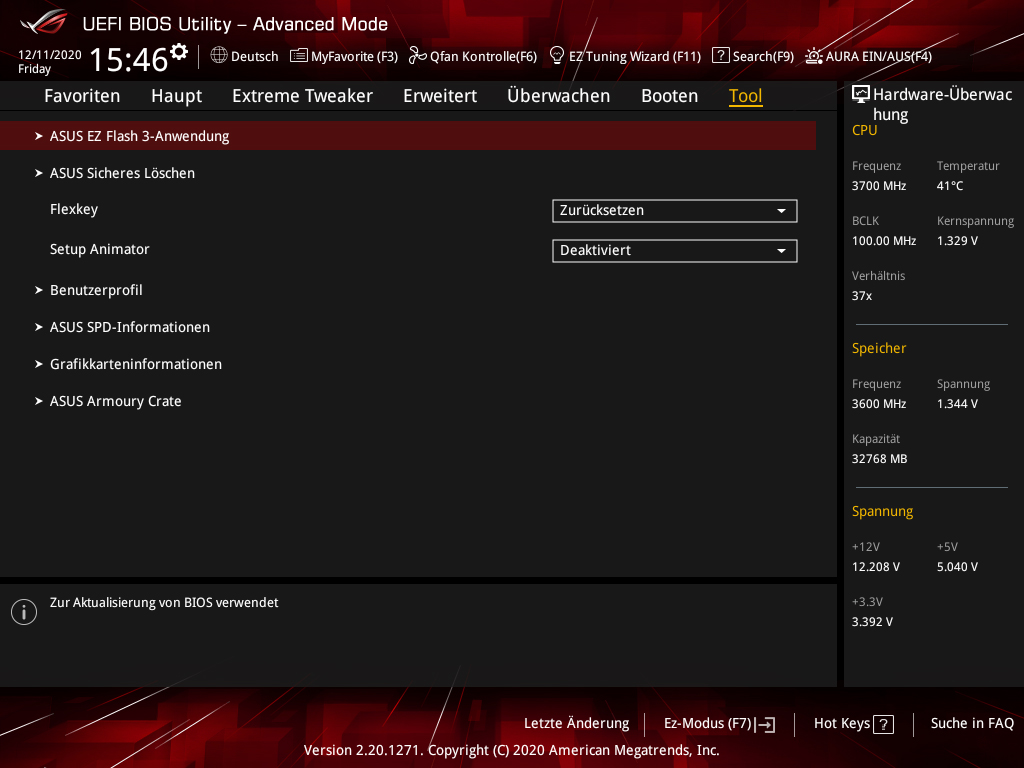Screen dimensions: 1024x768
Task: Open the Booten tab
Action: click(x=669, y=95)
